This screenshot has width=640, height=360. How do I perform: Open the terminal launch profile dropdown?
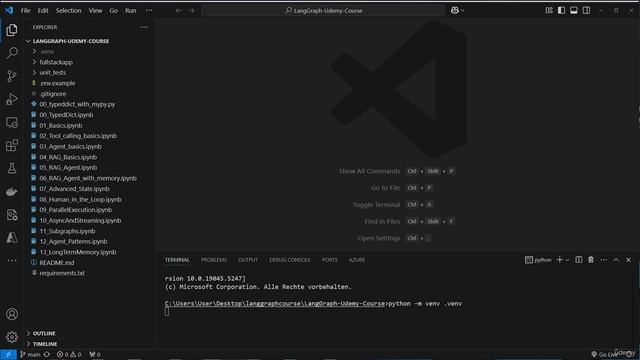pyautogui.click(x=567, y=260)
